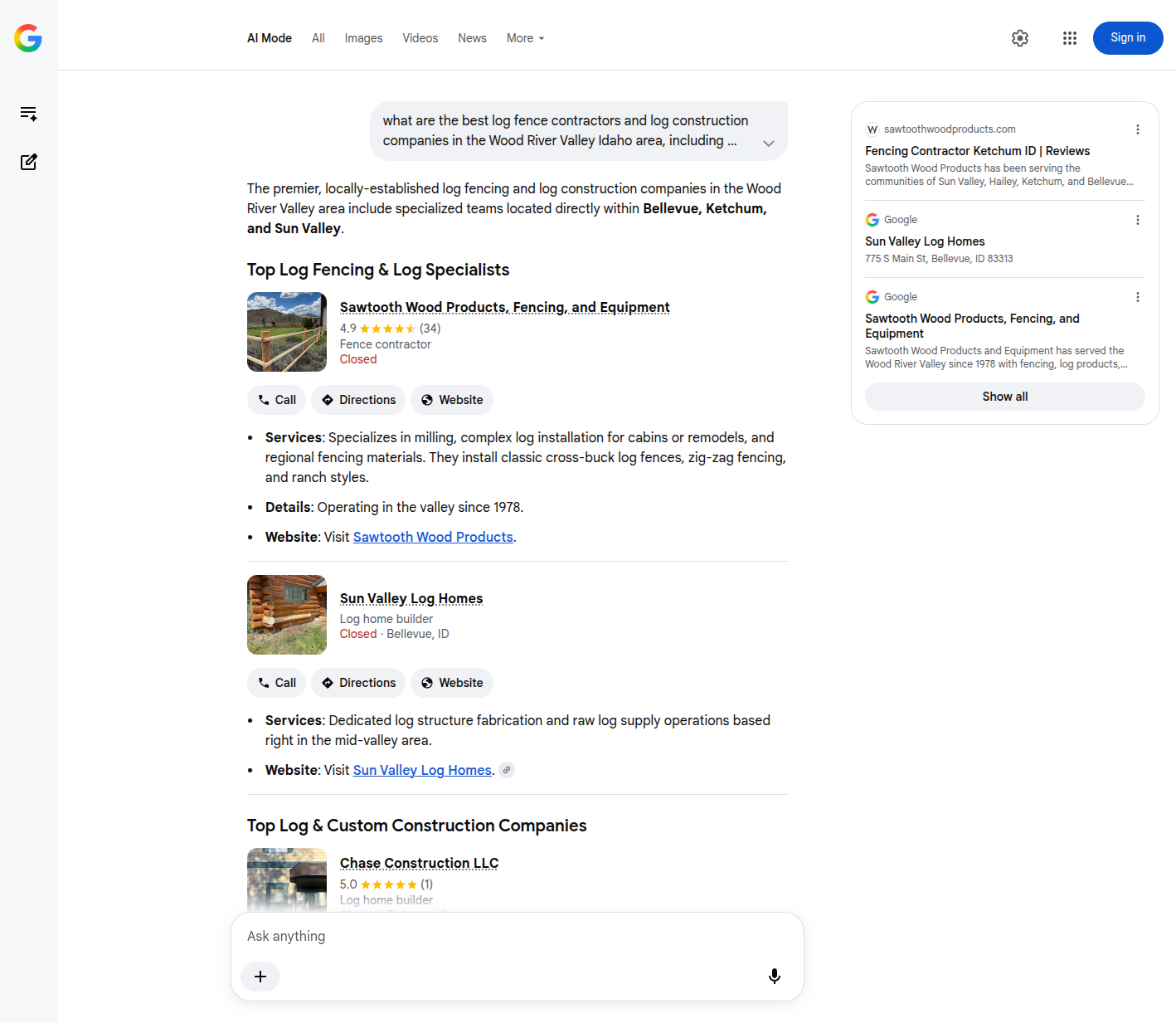The image size is (1176, 1023).
Task: Open Website button for Sun Valley Log Homes
Action: (452, 683)
